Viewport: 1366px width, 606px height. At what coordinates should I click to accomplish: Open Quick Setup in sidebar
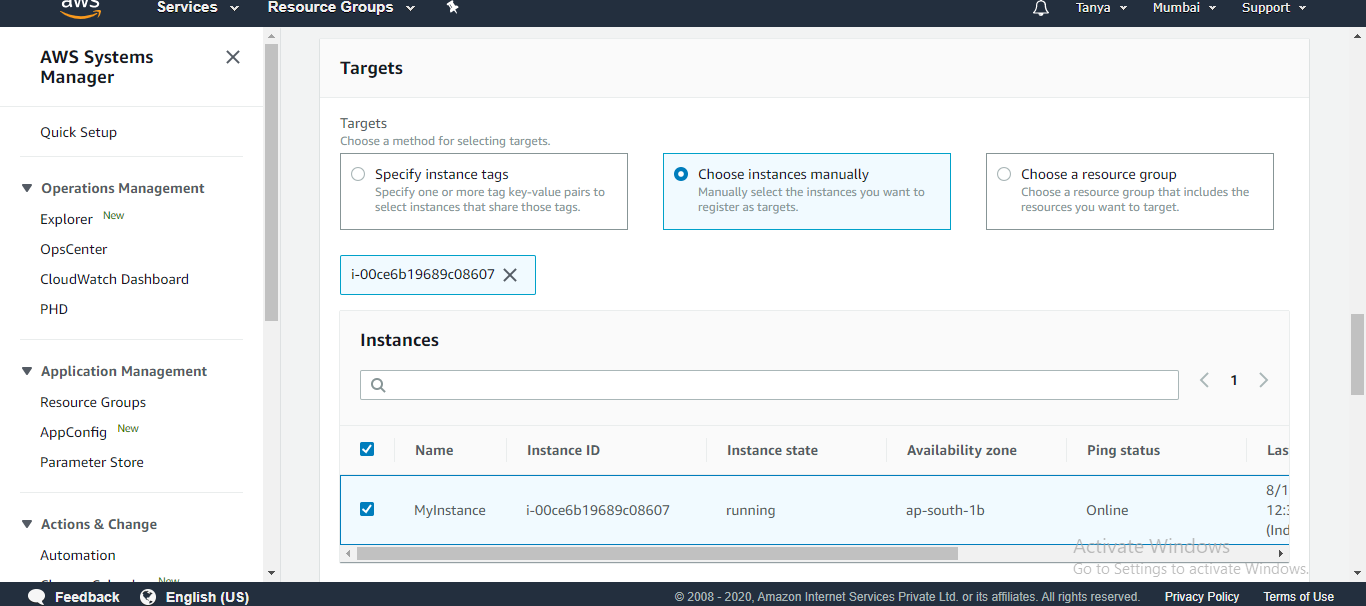point(78,132)
